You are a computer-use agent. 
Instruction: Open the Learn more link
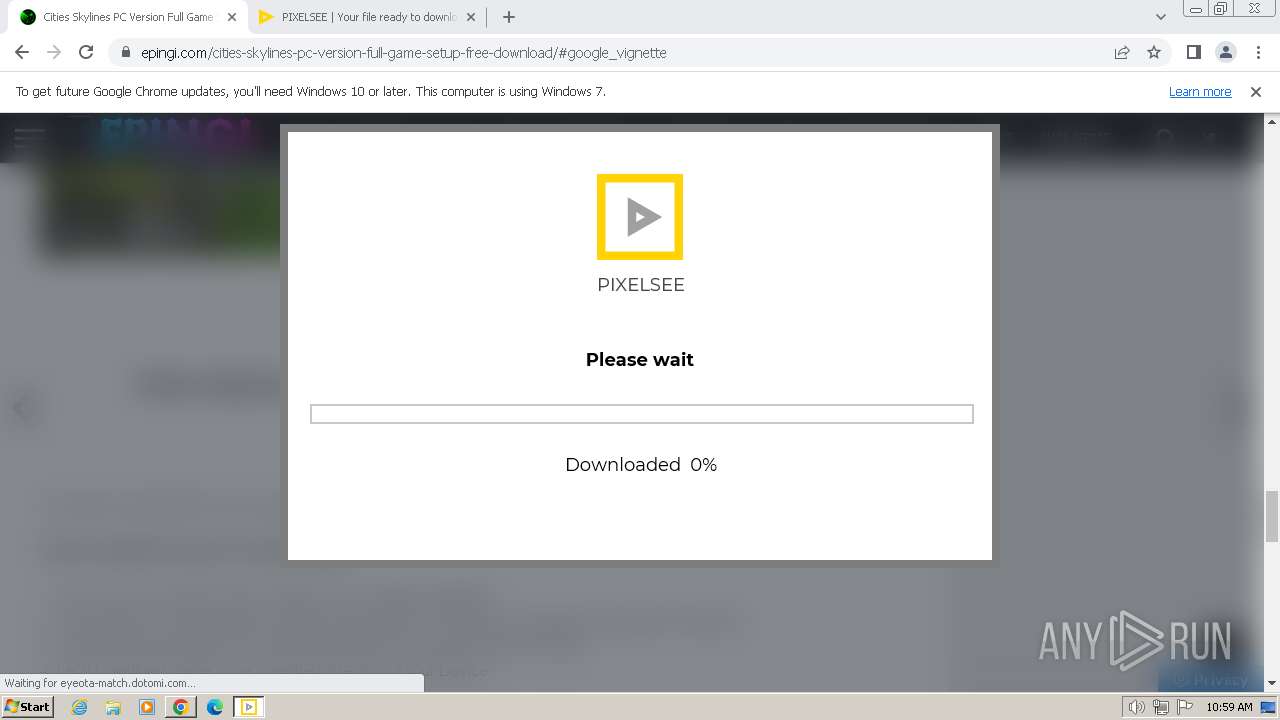[x=1200, y=91]
